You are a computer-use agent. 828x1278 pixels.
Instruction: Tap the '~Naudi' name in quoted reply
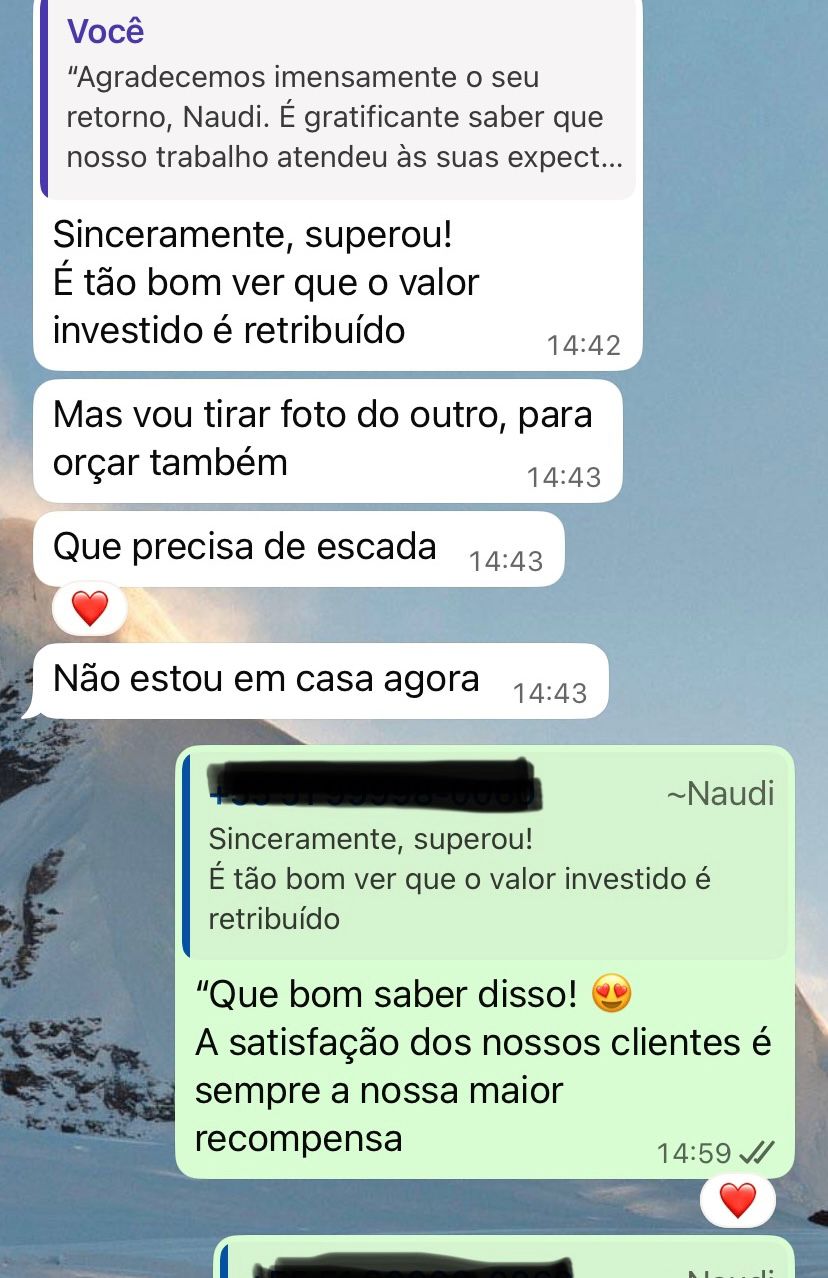pos(720,794)
